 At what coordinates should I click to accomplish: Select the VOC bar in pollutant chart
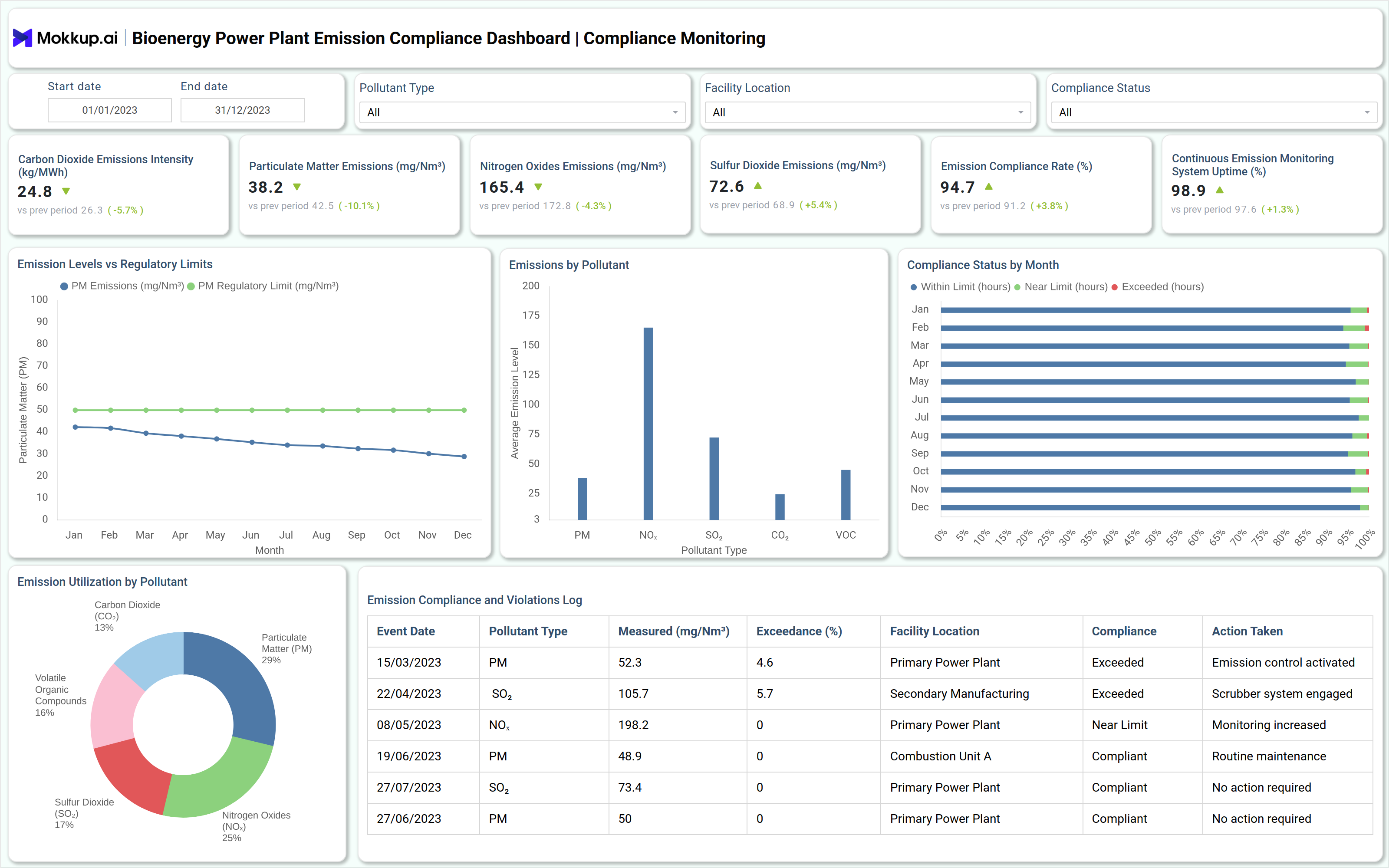click(x=846, y=495)
